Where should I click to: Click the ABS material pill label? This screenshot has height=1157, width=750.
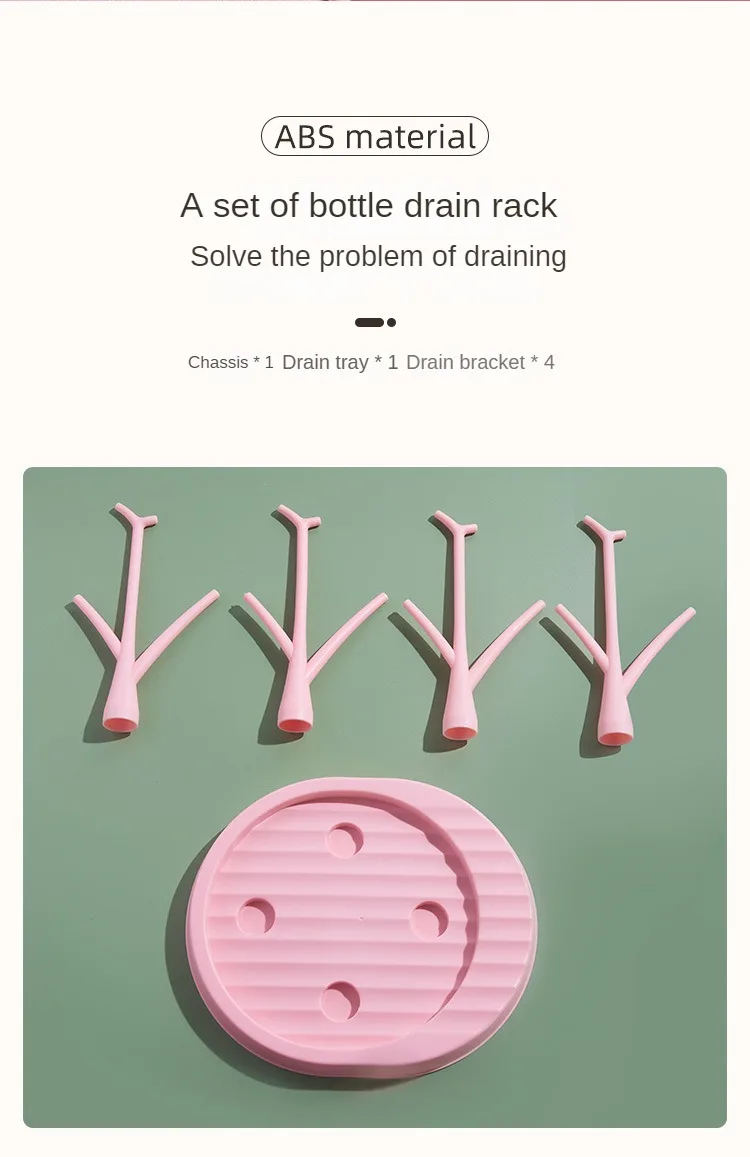click(375, 137)
